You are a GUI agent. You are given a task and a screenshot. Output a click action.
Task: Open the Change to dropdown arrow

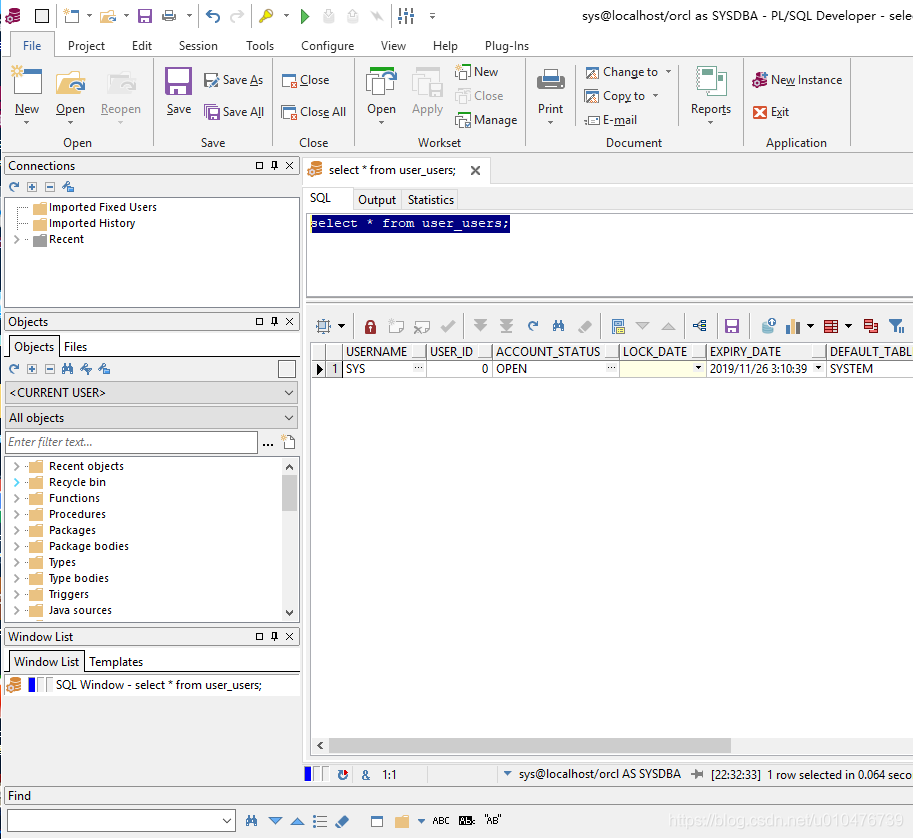tap(668, 72)
